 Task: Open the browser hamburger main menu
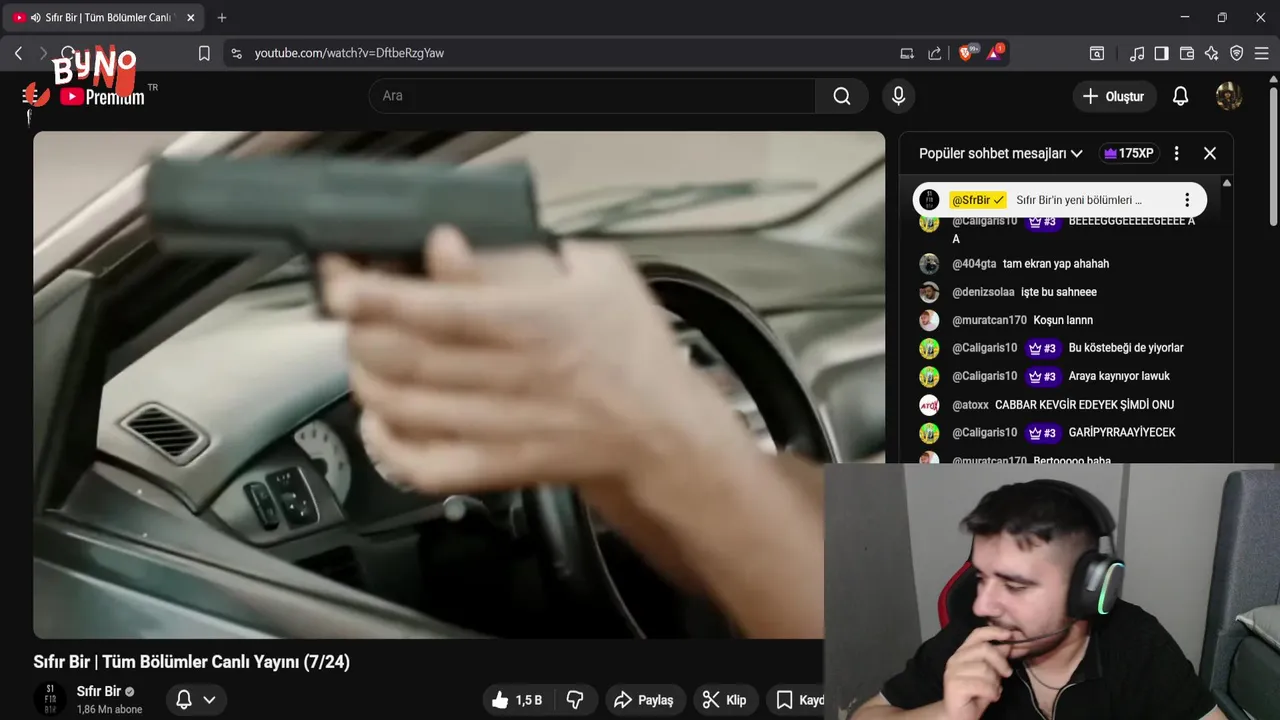1261,53
